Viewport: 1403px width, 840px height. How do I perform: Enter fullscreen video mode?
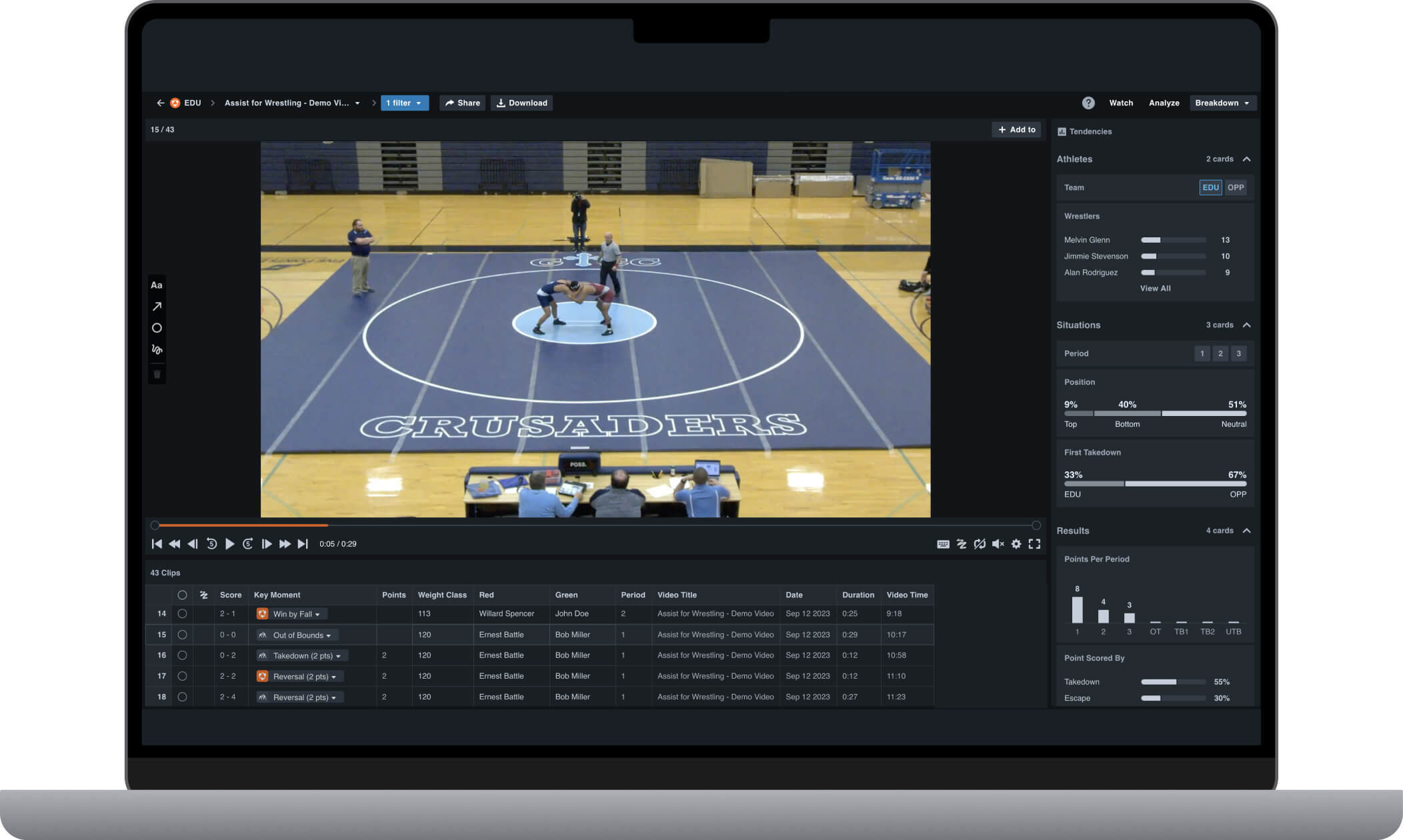[1034, 543]
